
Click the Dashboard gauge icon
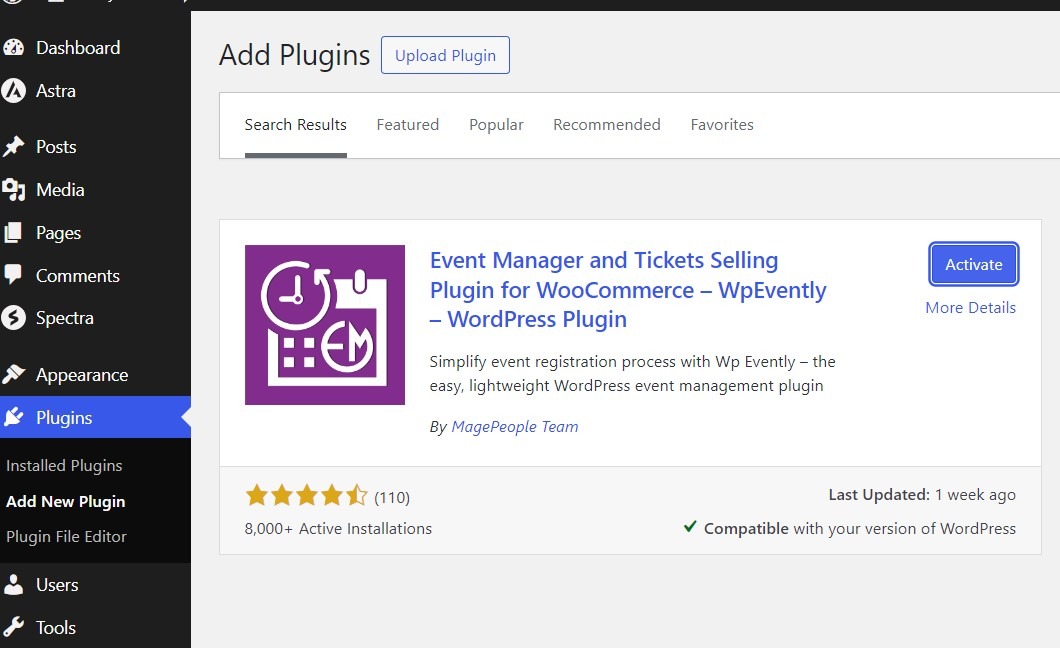[13, 48]
